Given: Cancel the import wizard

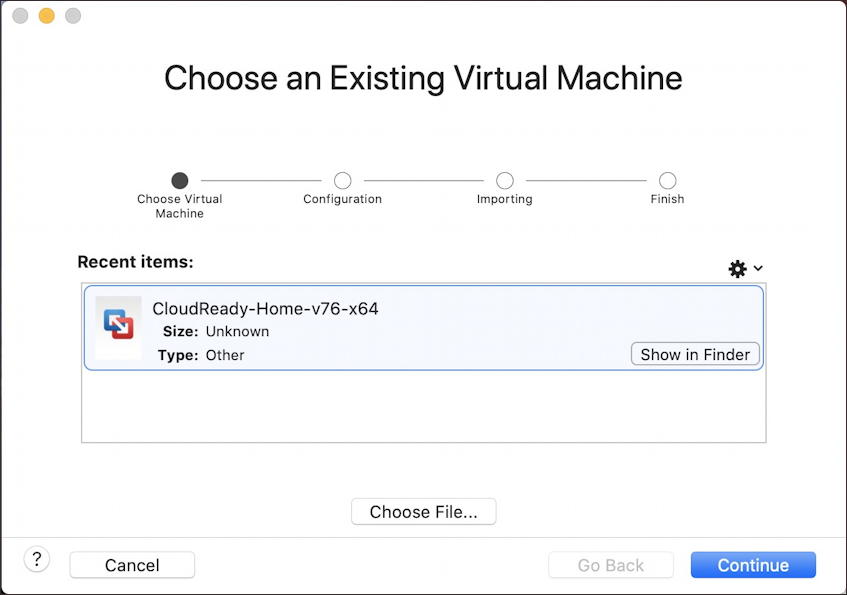Looking at the screenshot, I should tap(132, 565).
